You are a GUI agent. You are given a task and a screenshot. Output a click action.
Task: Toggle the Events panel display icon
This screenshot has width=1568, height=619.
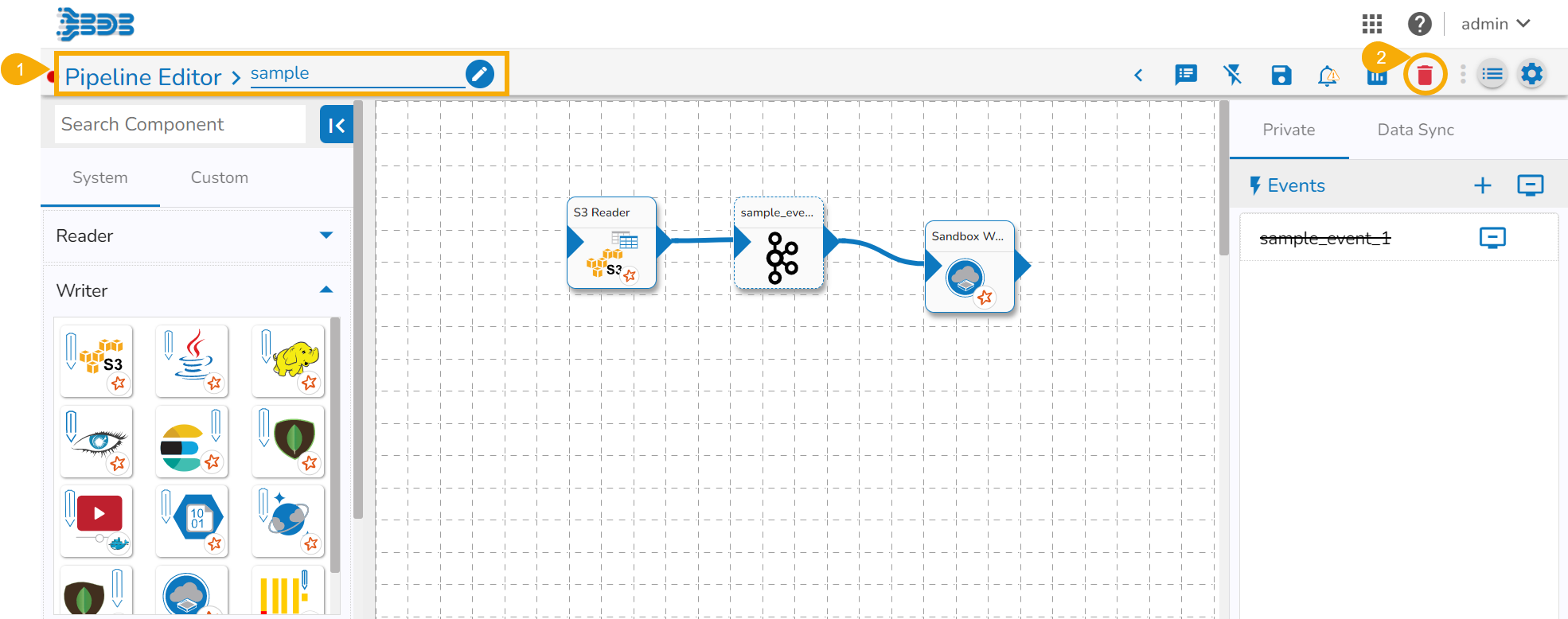click(1530, 185)
